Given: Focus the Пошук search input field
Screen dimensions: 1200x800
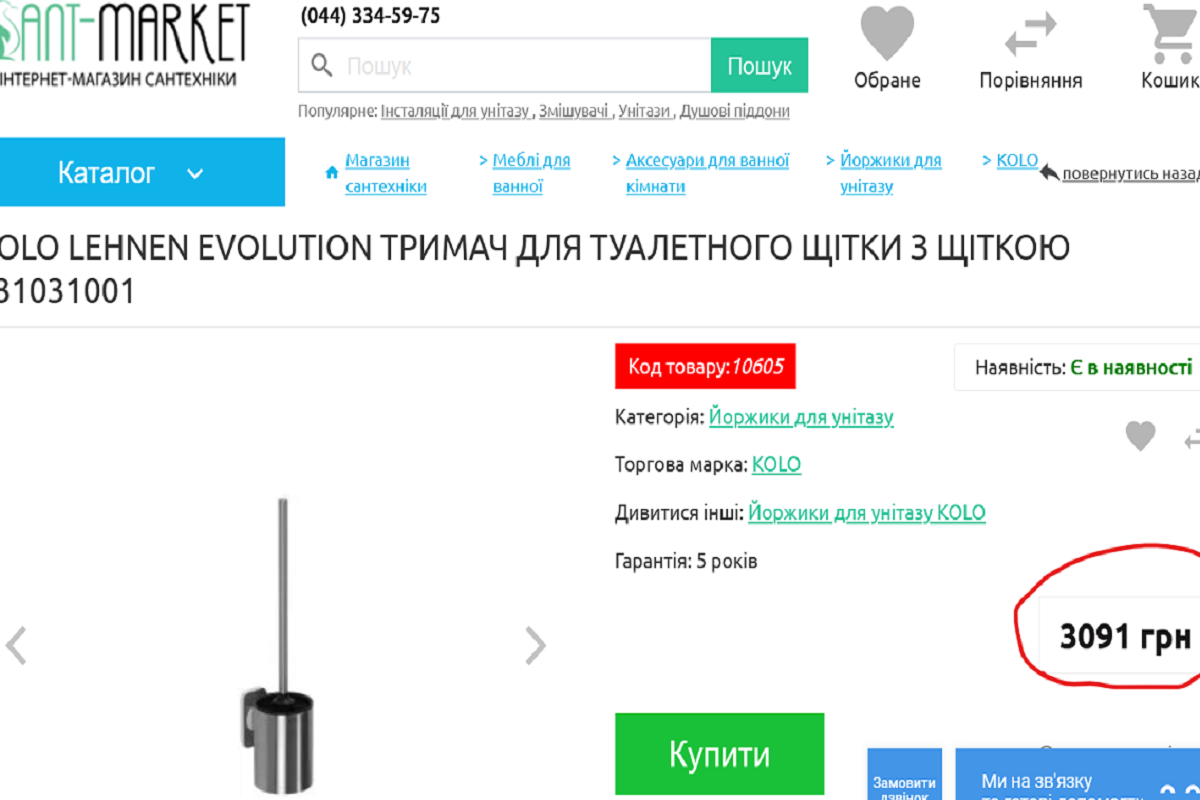Looking at the screenshot, I should (505, 66).
